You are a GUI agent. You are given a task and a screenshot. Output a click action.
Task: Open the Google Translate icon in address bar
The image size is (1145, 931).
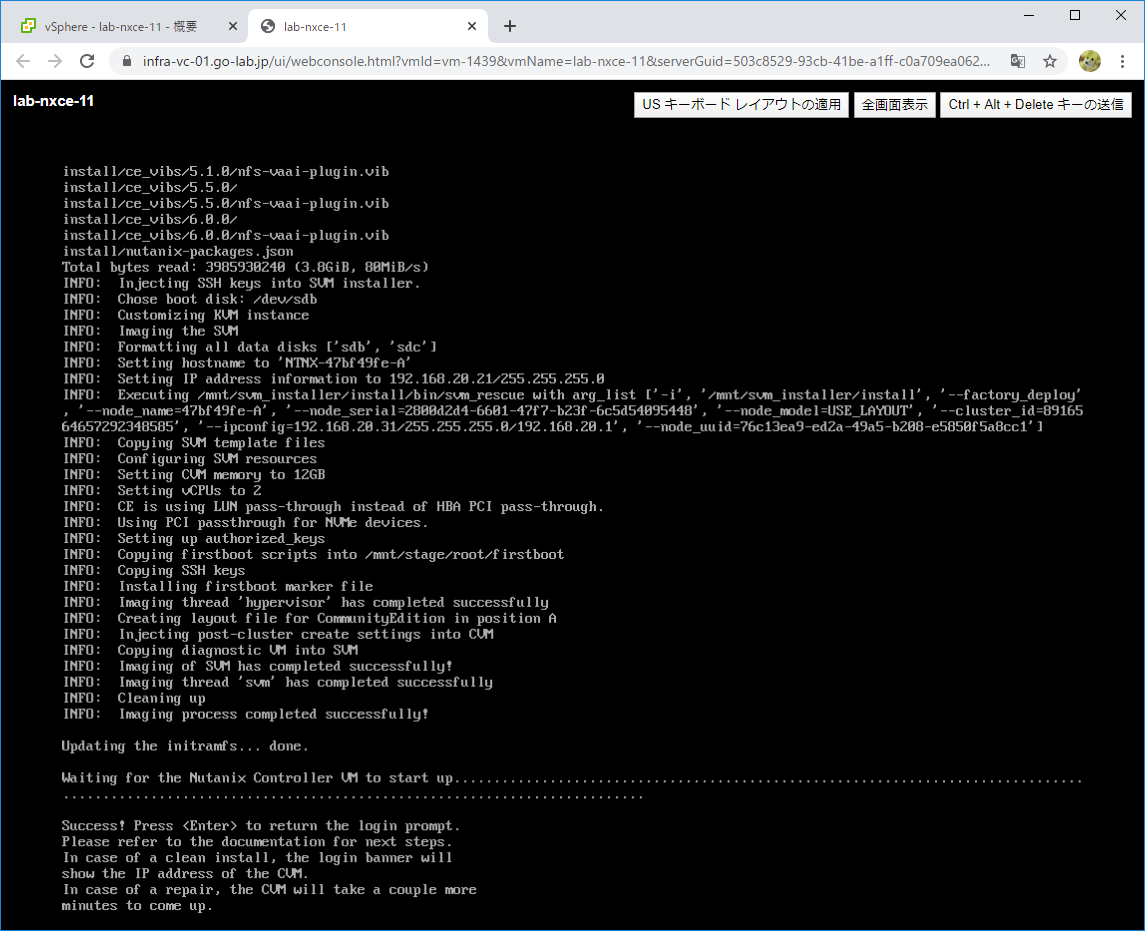tap(1017, 61)
